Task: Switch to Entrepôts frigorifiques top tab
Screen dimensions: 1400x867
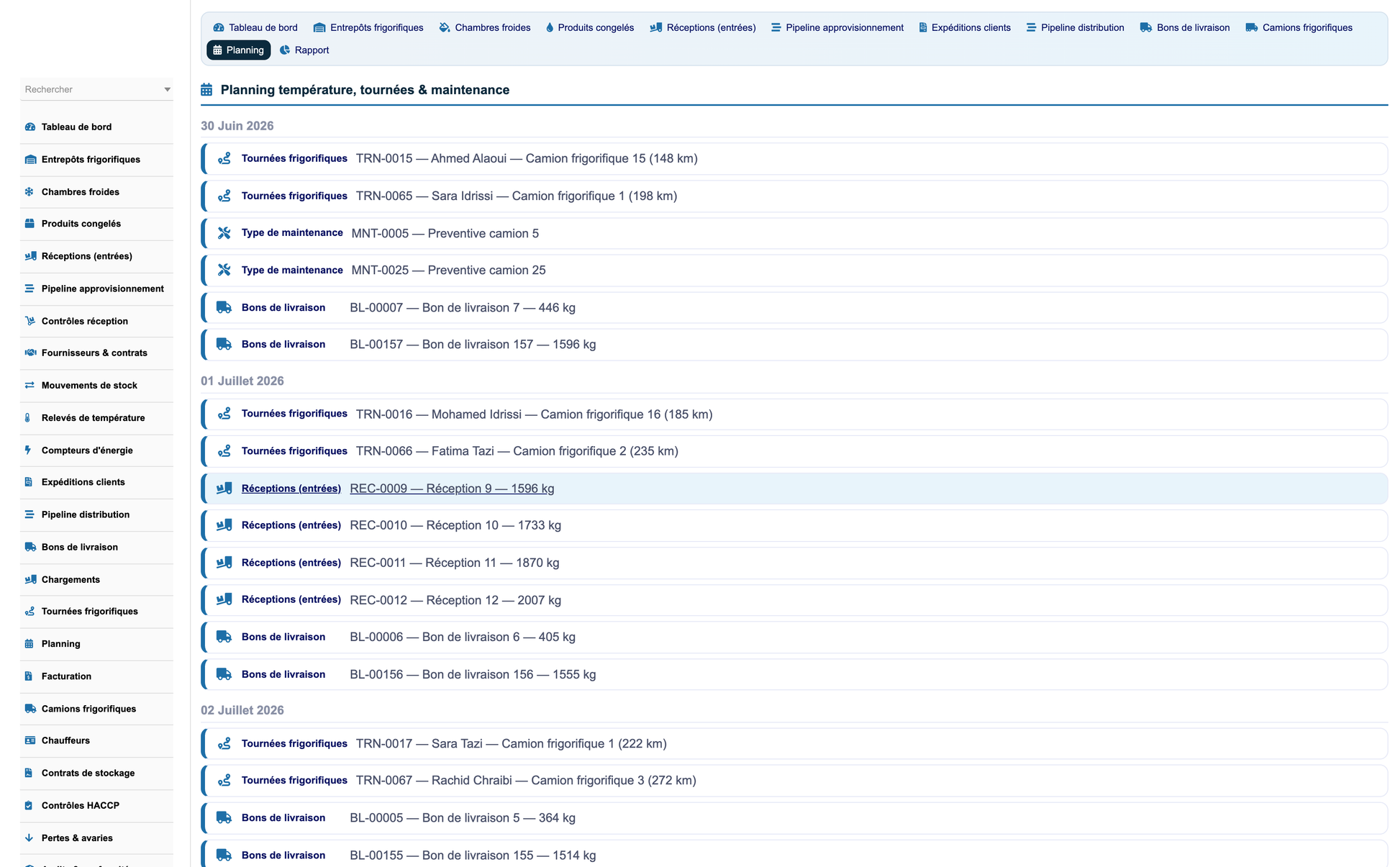Action: (368, 27)
